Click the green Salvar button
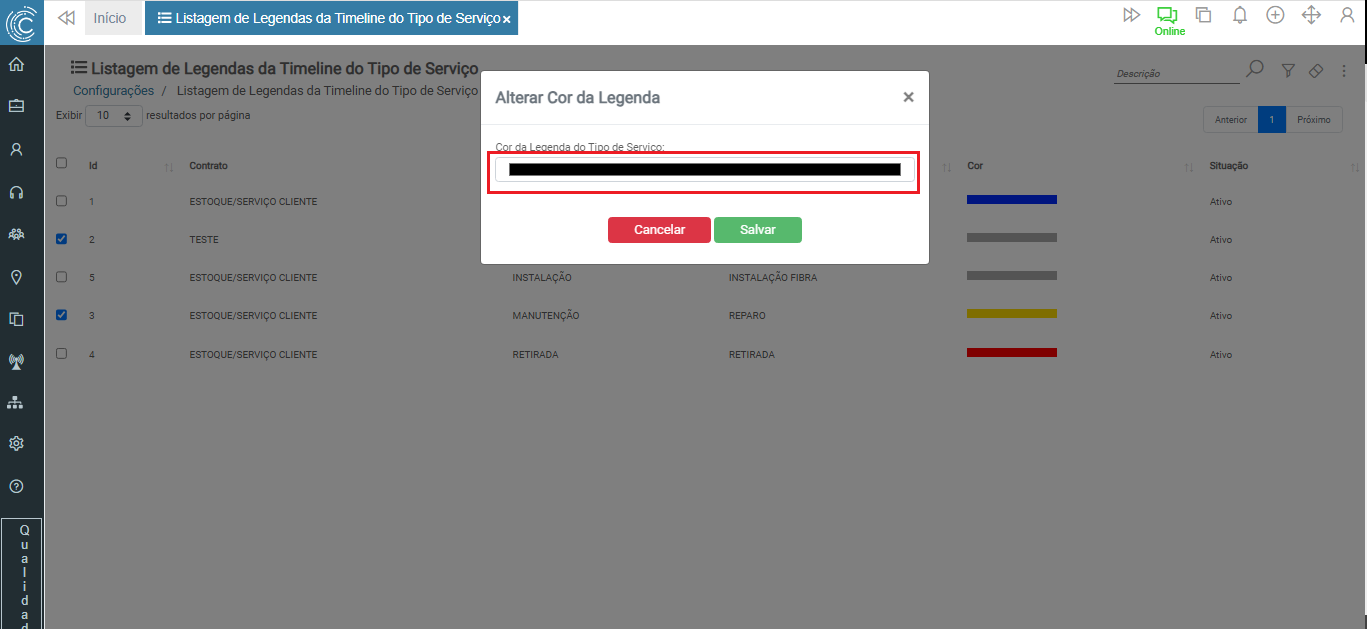Screen dimensions: 1367x629 click(757, 230)
